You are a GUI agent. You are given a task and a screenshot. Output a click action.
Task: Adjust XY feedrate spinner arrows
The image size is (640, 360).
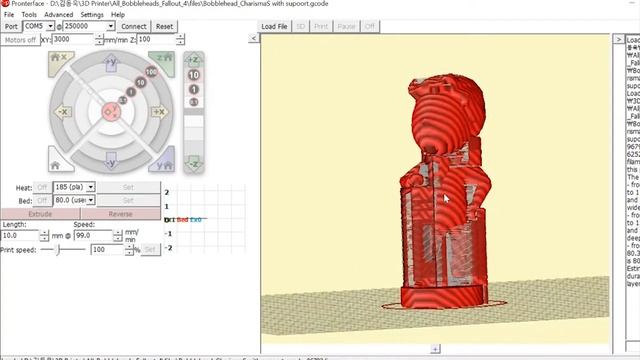click(x=99, y=40)
